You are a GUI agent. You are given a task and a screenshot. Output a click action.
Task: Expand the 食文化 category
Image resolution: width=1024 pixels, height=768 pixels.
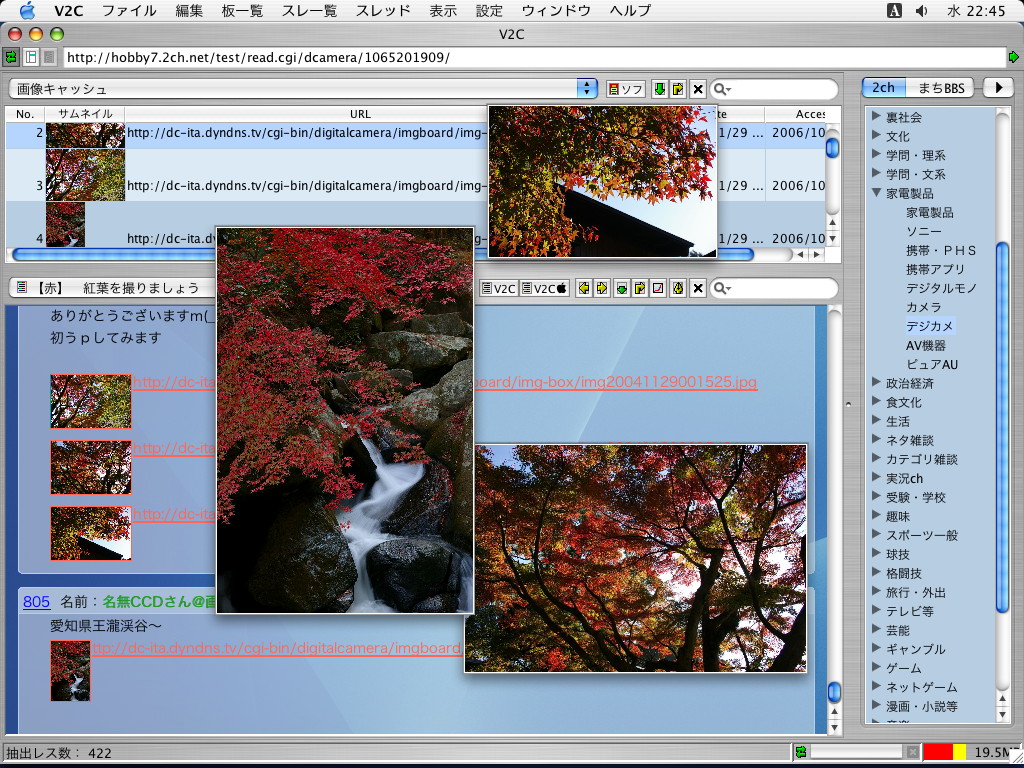[876, 401]
